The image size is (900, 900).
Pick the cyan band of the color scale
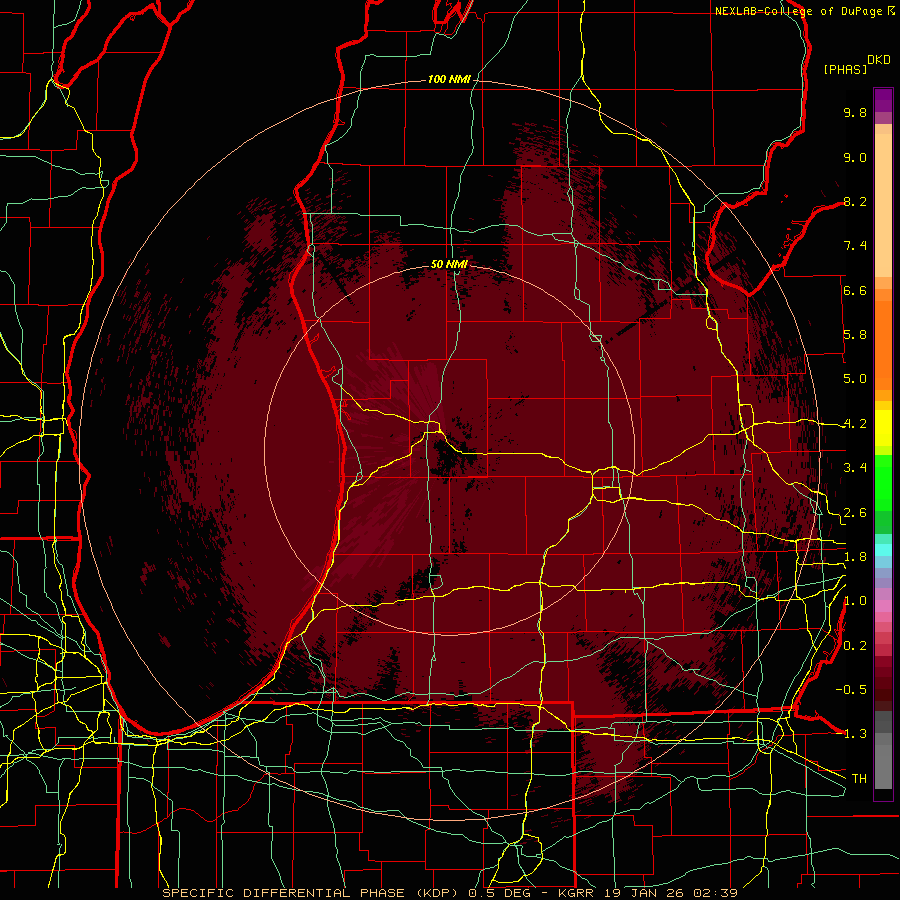point(883,550)
